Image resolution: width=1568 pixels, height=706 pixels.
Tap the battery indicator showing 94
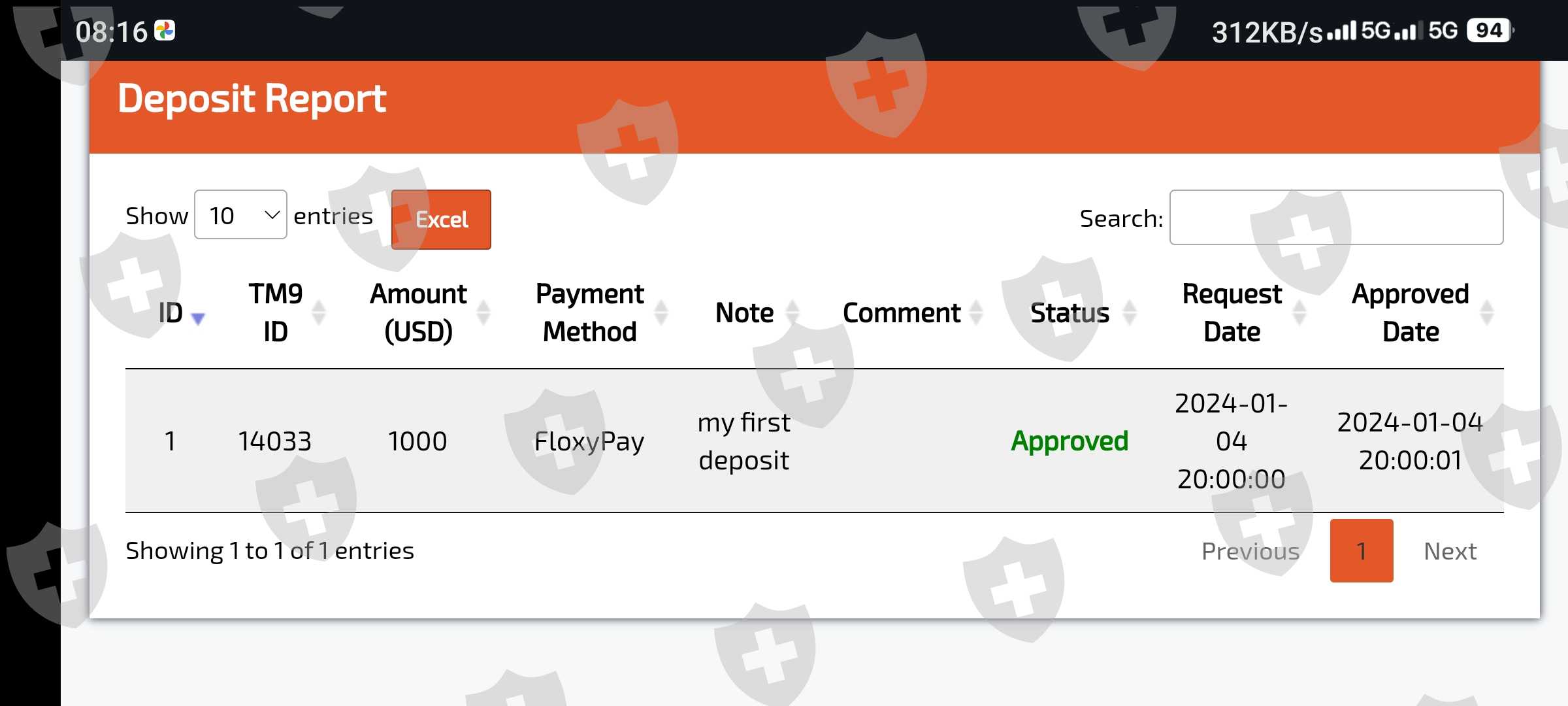1489,31
